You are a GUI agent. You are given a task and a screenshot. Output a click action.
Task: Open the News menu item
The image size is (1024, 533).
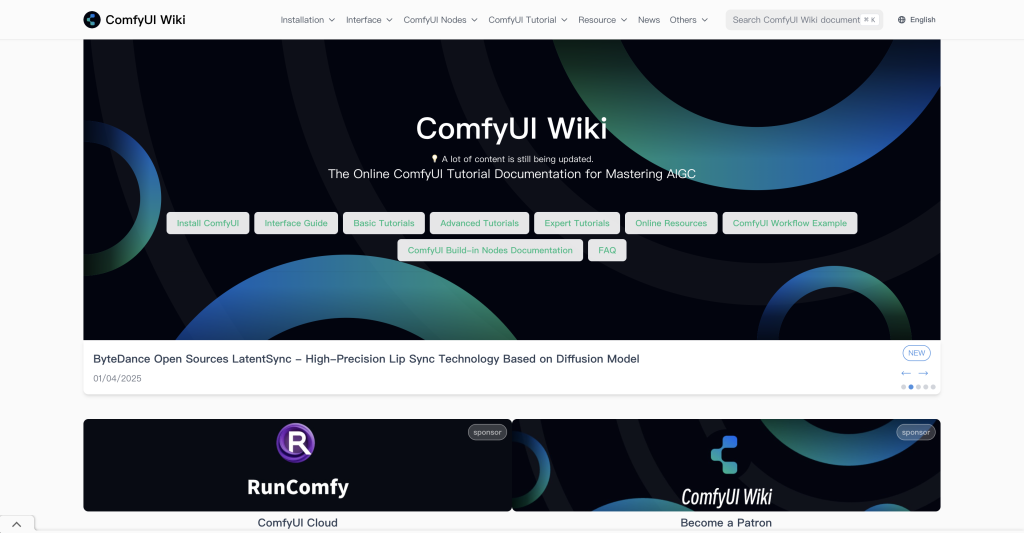[649, 20]
